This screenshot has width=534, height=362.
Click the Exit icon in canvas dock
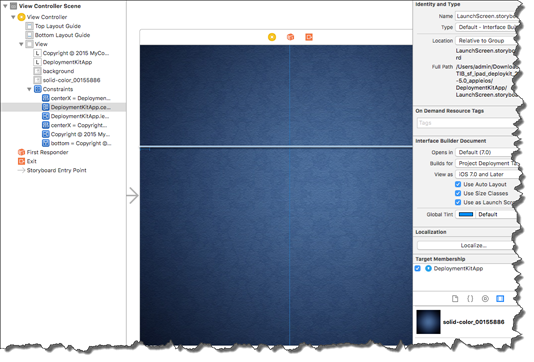point(309,37)
